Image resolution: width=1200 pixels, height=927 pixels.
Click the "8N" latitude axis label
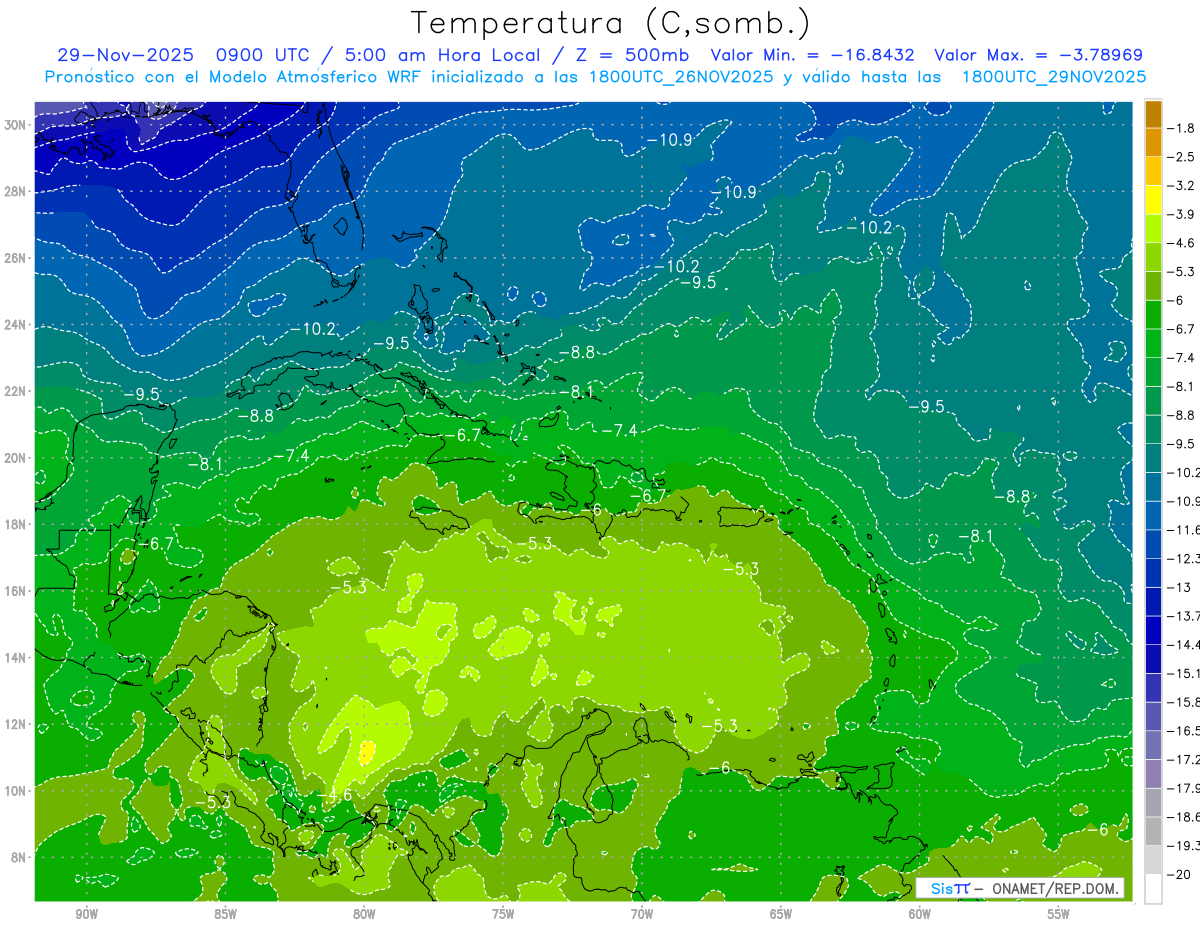[20, 857]
